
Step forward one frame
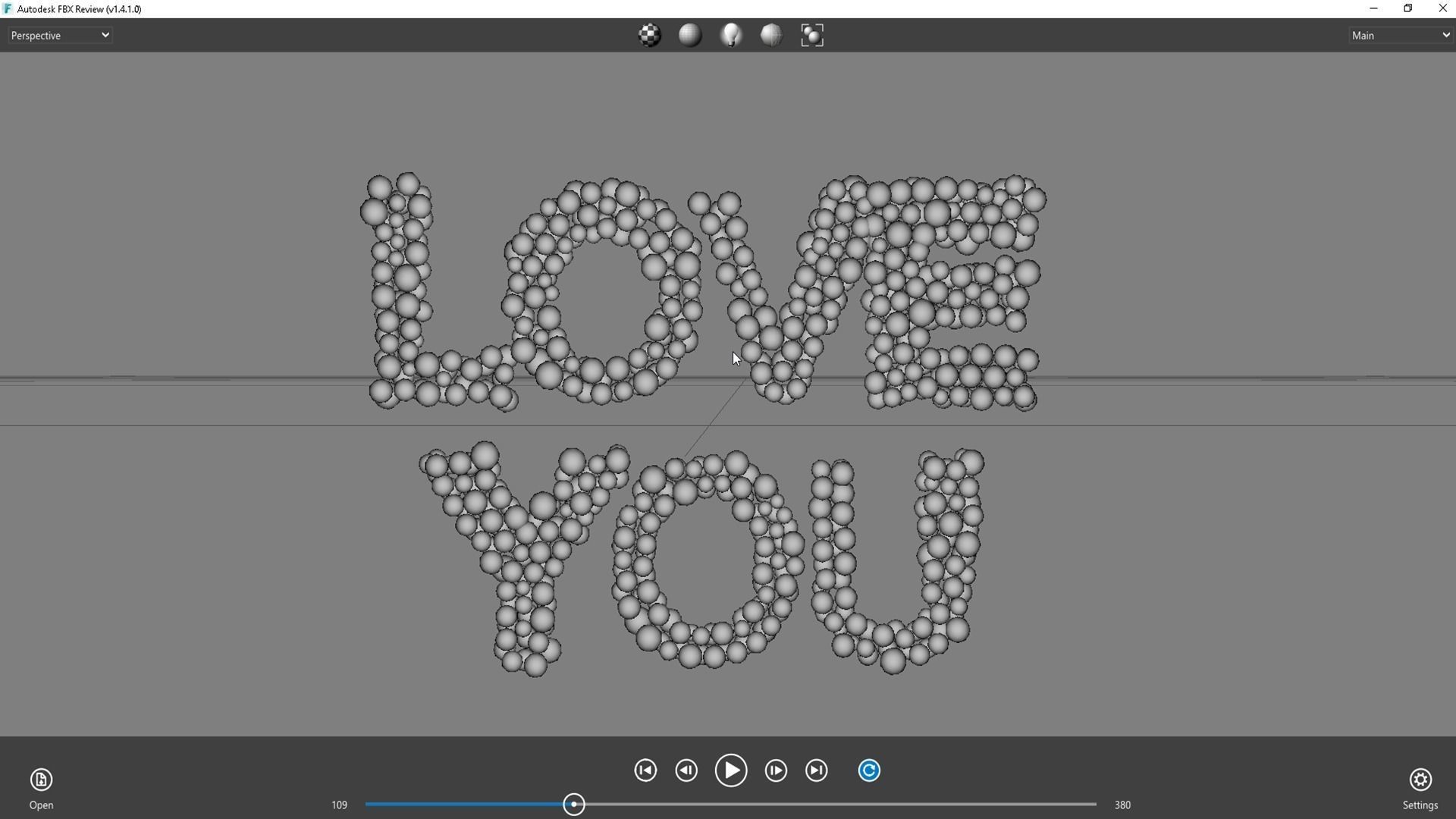pos(776,770)
